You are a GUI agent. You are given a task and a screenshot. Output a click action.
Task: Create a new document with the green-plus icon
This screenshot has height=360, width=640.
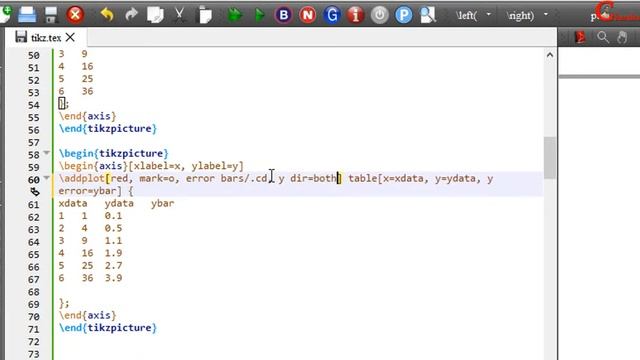click(x=6, y=14)
